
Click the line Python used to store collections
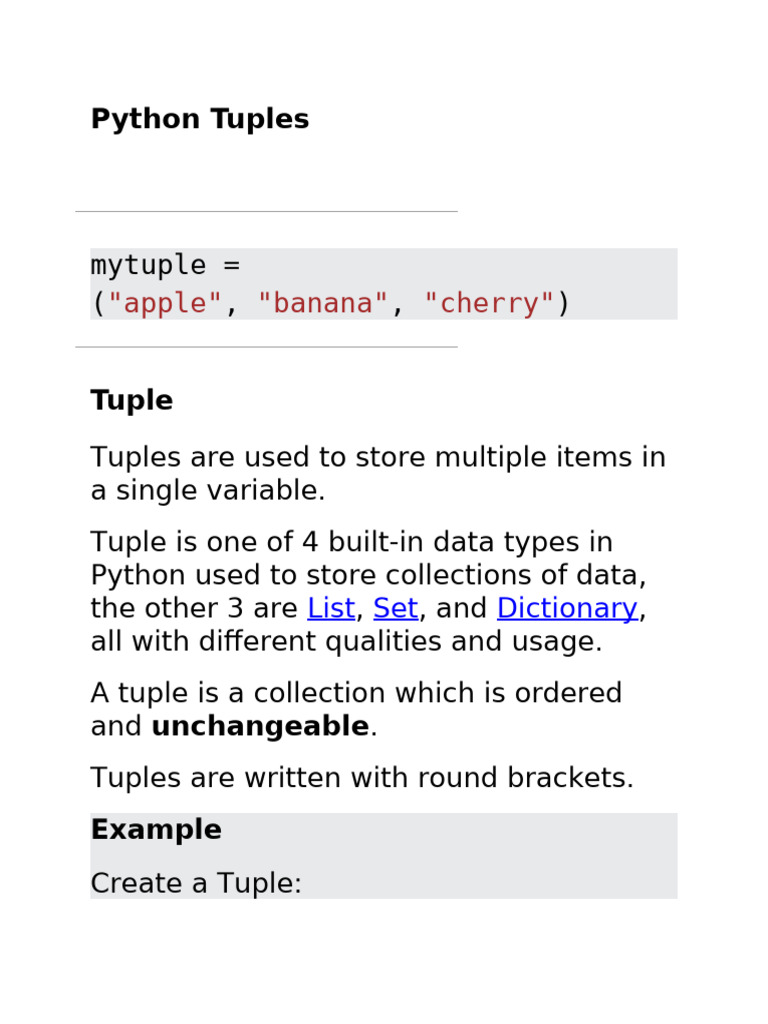coord(368,576)
